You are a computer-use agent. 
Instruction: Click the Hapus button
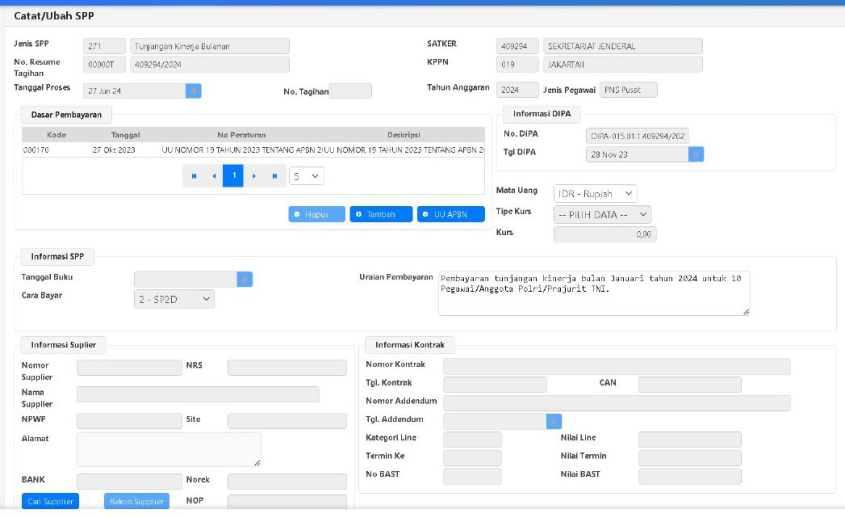(x=317, y=214)
